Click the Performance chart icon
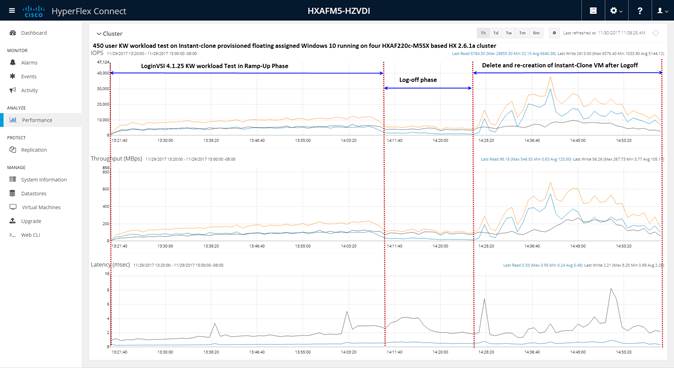This screenshot has height=368, width=674. pyautogui.click(x=13, y=120)
